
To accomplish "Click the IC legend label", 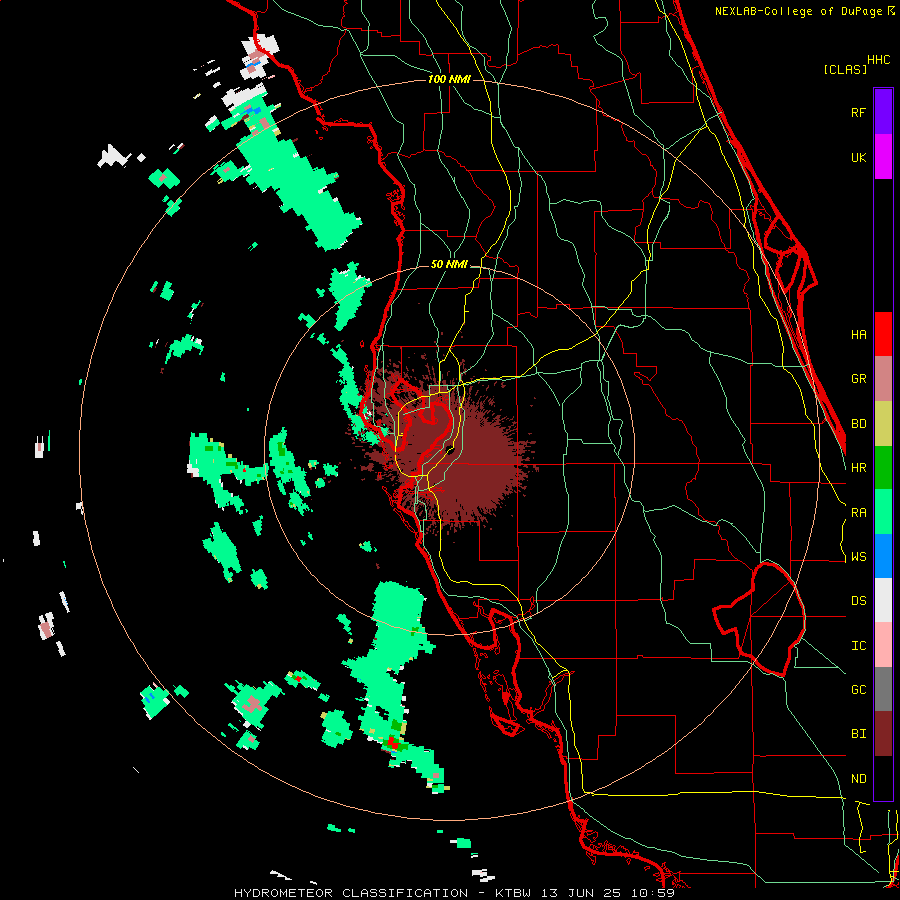I will pyautogui.click(x=858, y=646).
